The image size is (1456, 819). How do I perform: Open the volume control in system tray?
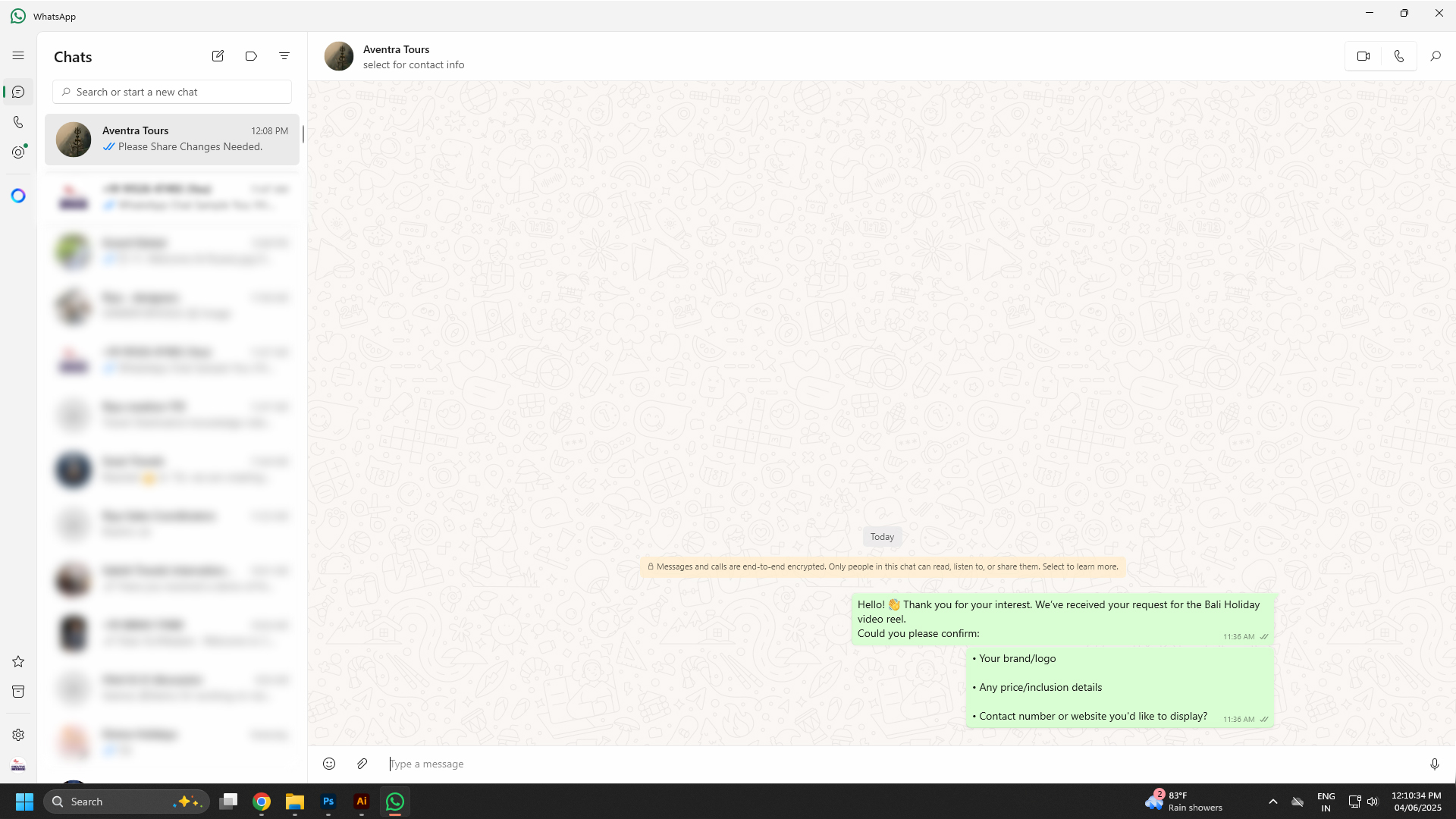pos(1373,802)
